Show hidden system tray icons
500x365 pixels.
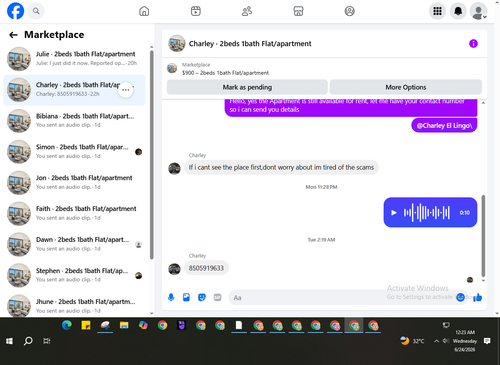tap(436, 341)
